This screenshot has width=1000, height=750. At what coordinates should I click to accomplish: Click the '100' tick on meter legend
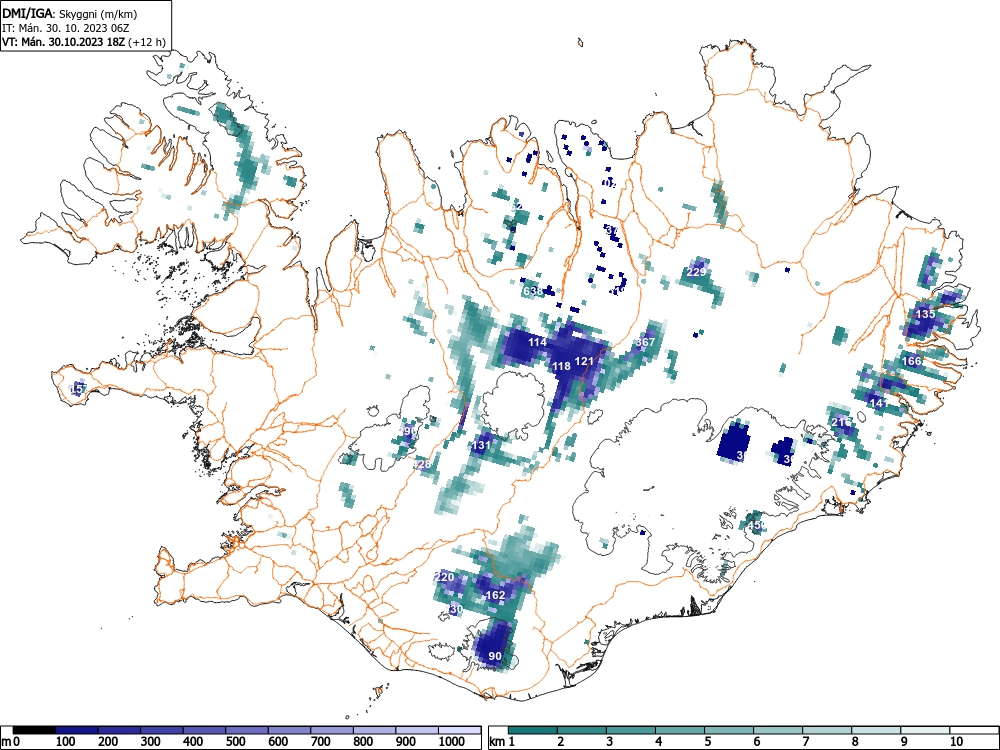[x=66, y=742]
